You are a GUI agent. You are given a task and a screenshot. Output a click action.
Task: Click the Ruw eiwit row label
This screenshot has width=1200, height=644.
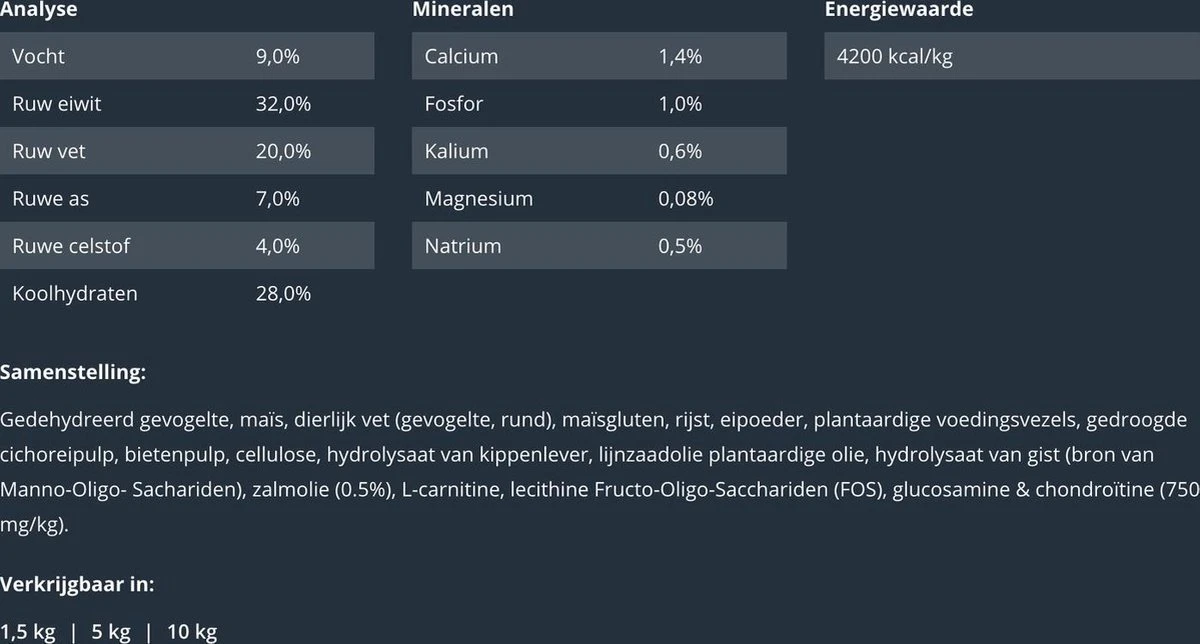click(x=56, y=104)
